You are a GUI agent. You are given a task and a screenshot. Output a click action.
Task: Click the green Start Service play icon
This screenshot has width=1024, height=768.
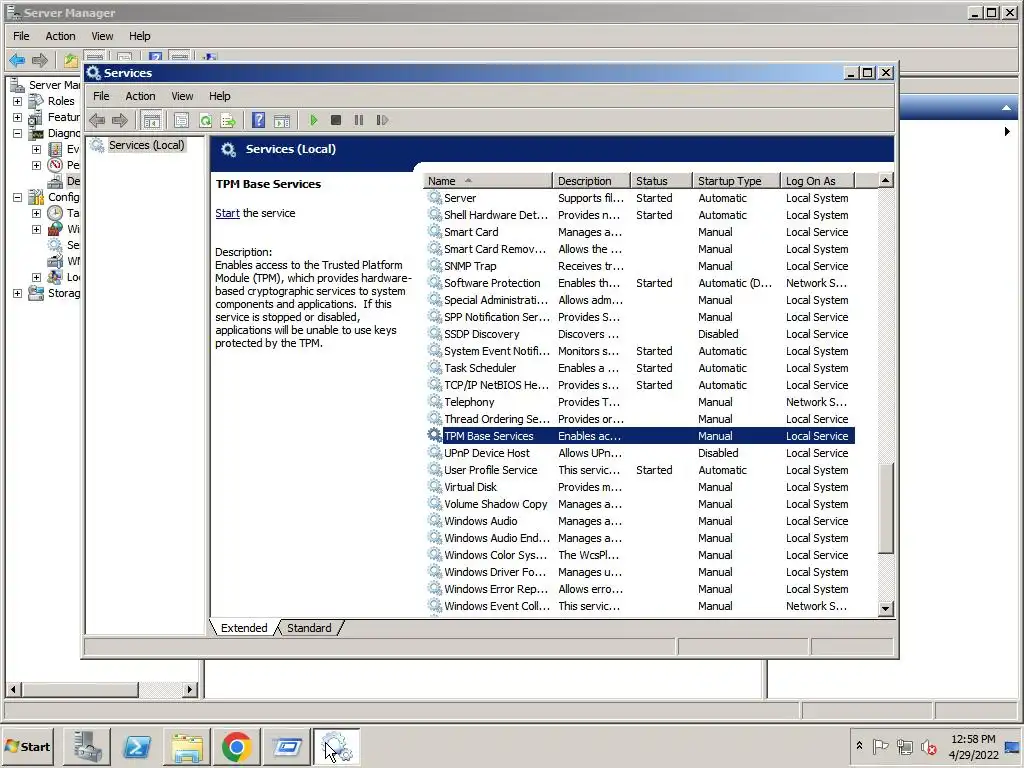coord(313,120)
